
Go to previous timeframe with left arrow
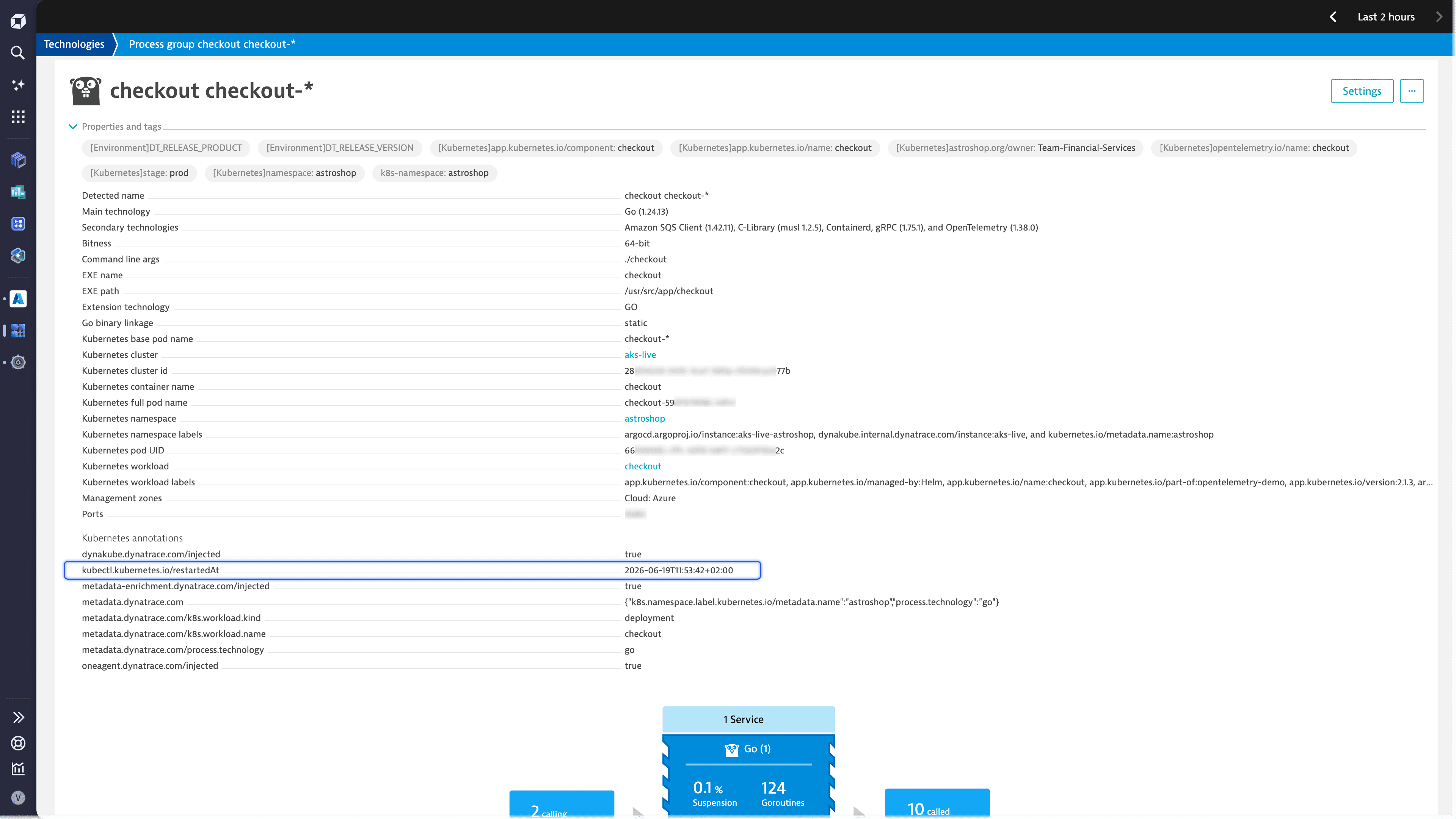1333,17
